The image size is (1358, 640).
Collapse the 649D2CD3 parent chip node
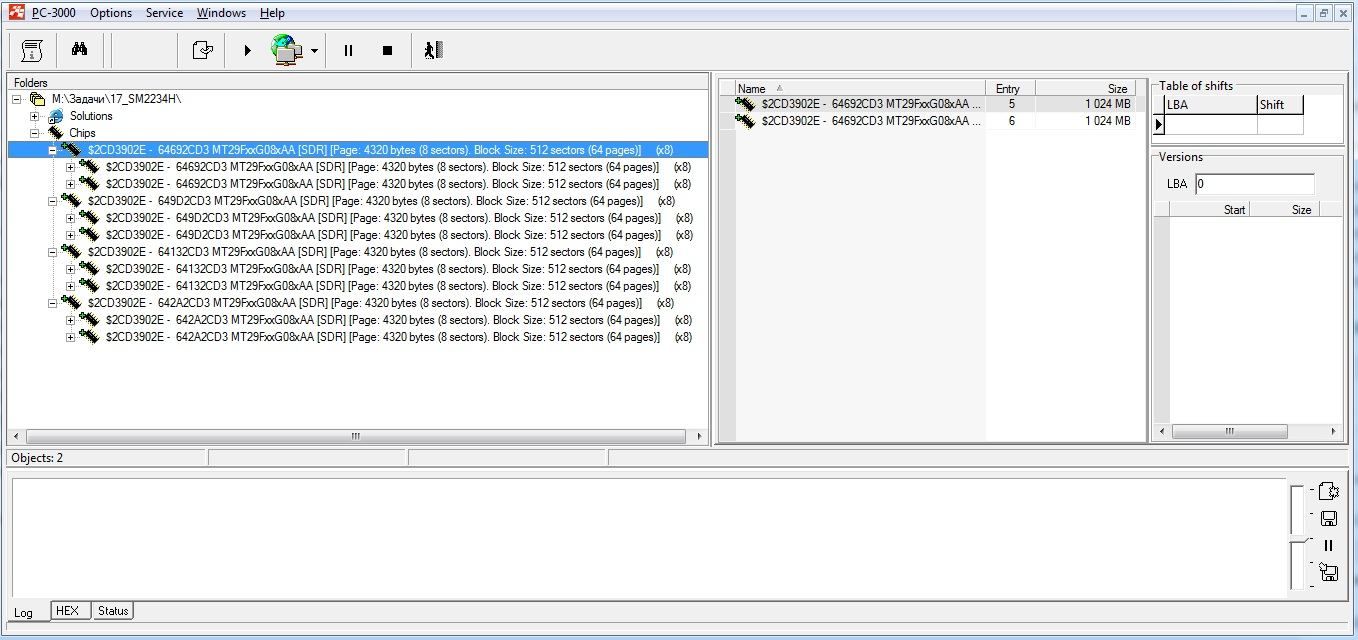click(53, 201)
